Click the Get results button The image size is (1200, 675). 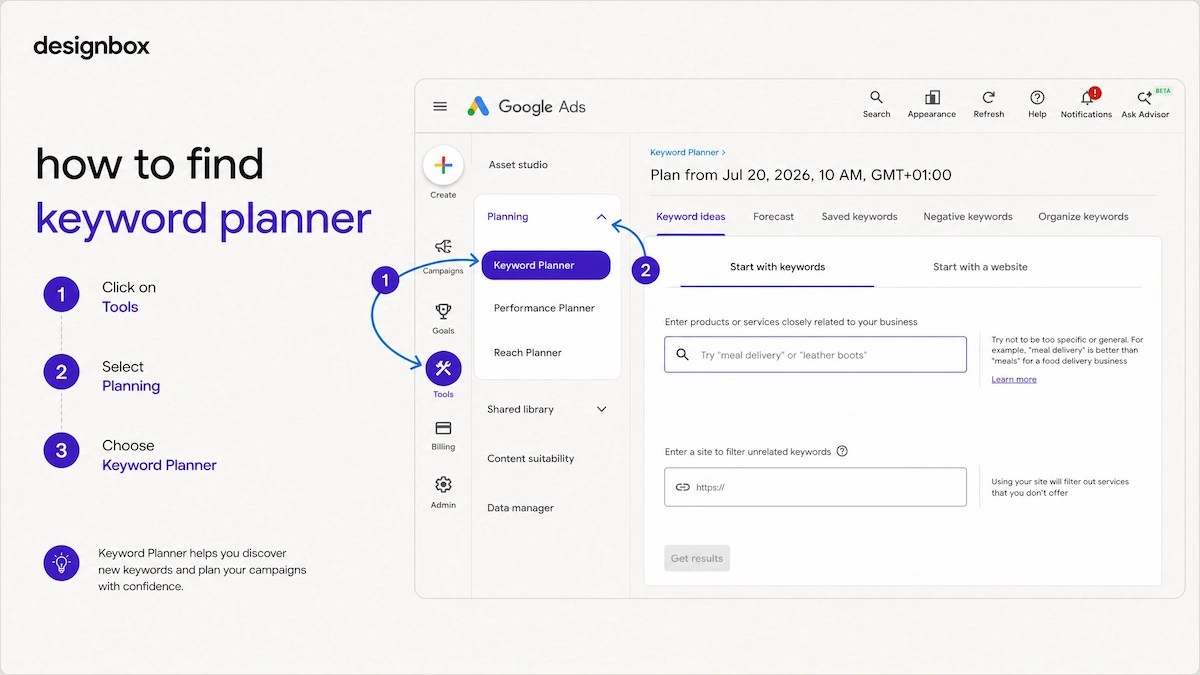[697, 558]
